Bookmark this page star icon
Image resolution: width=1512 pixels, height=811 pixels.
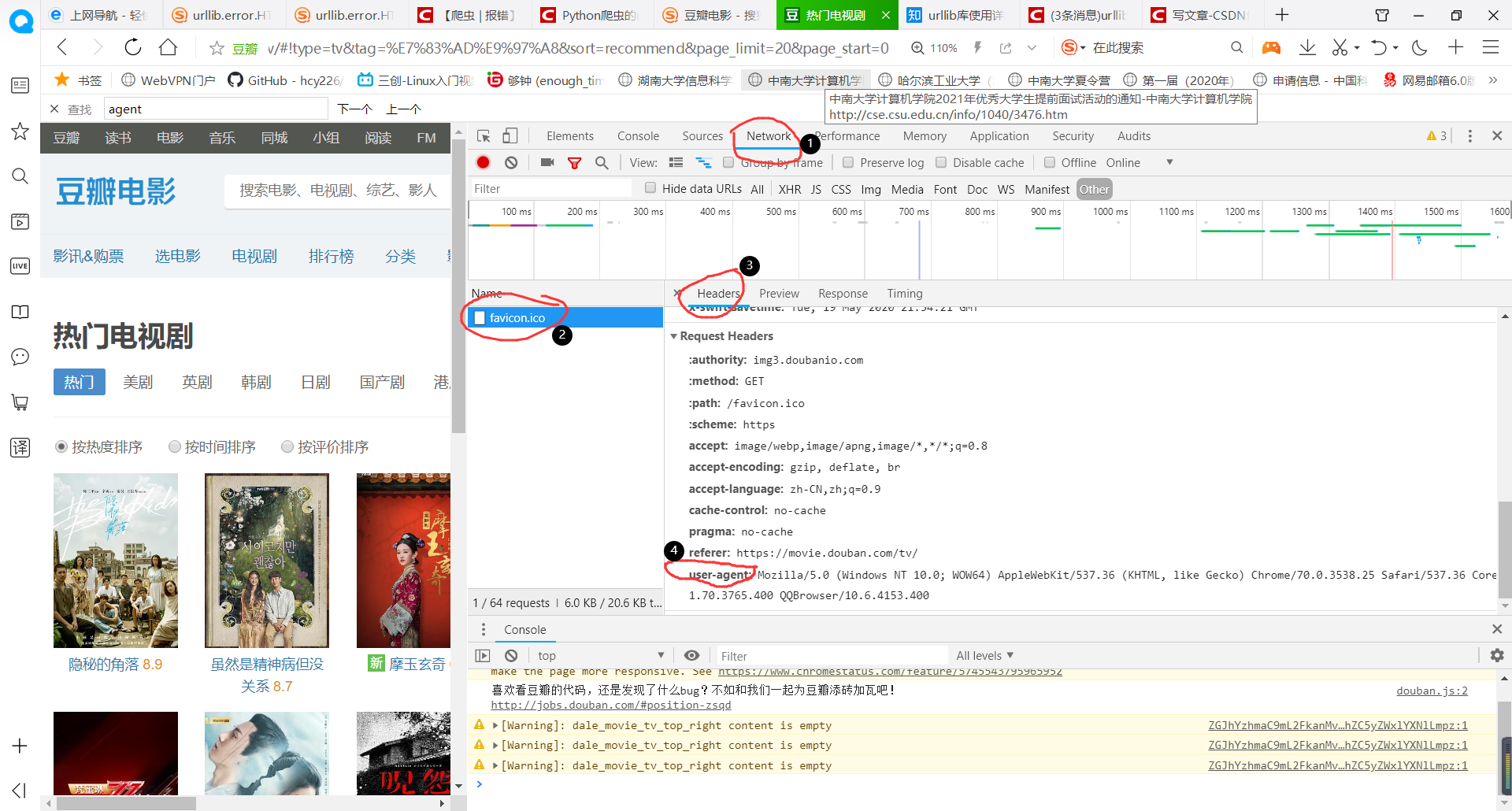pyautogui.click(x=217, y=48)
